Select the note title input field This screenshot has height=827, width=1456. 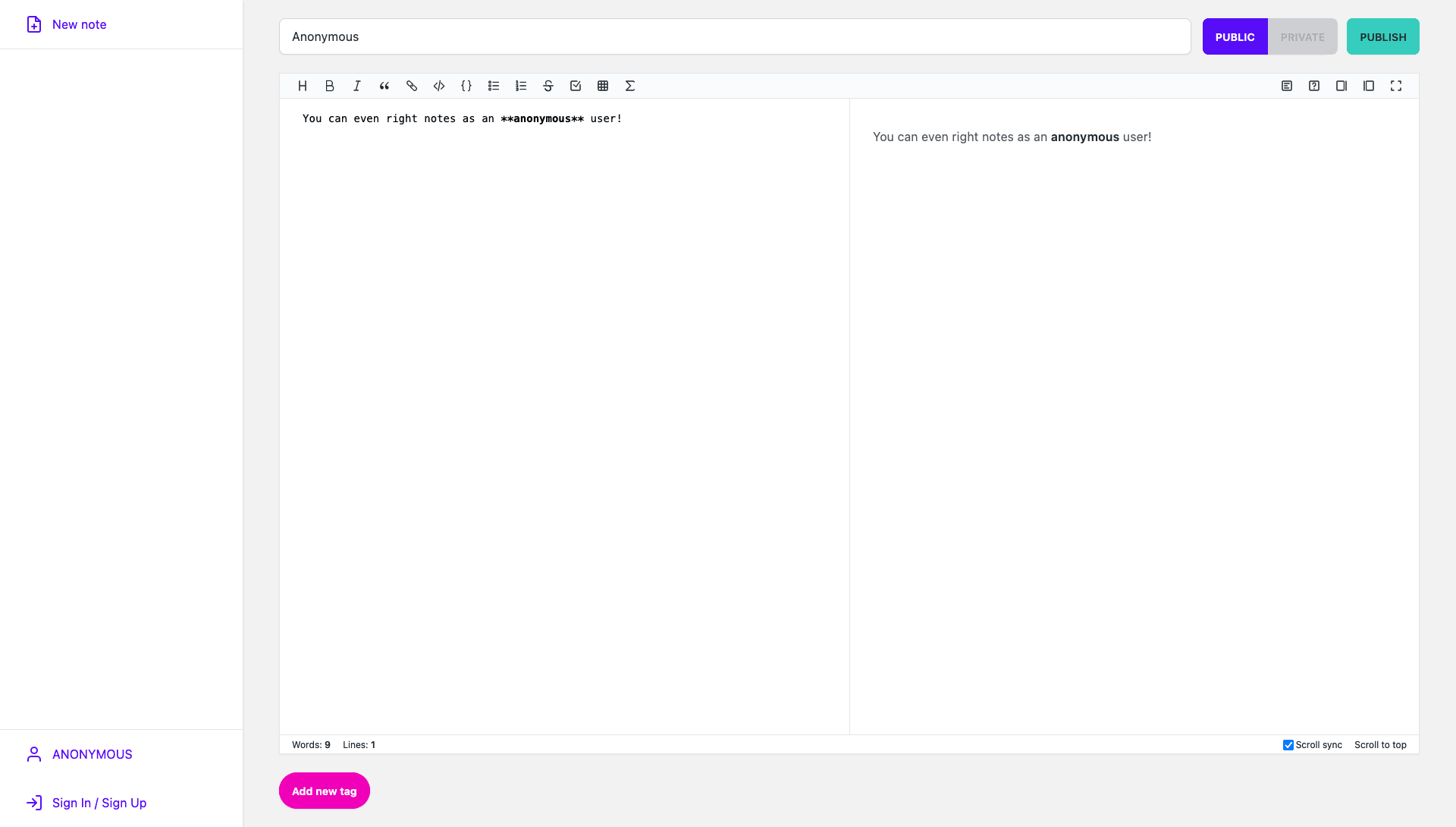pyautogui.click(x=735, y=36)
